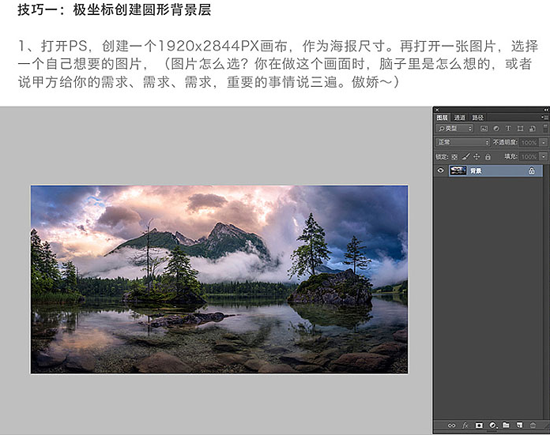This screenshot has width=550, height=435.
Task: Open the fx layer style menu
Action: pyautogui.click(x=465, y=425)
